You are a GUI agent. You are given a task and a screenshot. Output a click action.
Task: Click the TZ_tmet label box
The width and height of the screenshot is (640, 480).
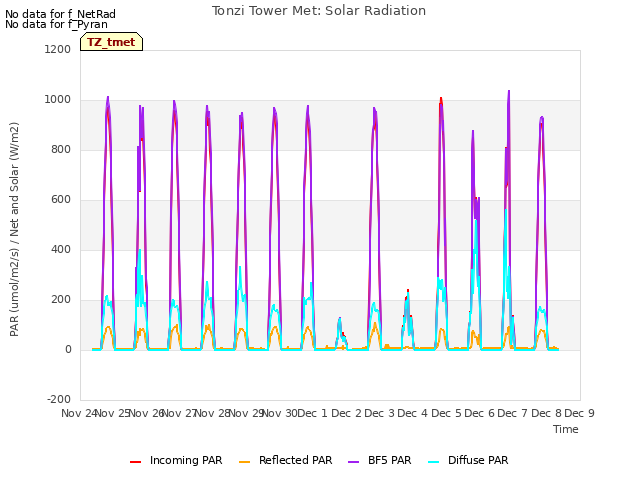point(111,42)
